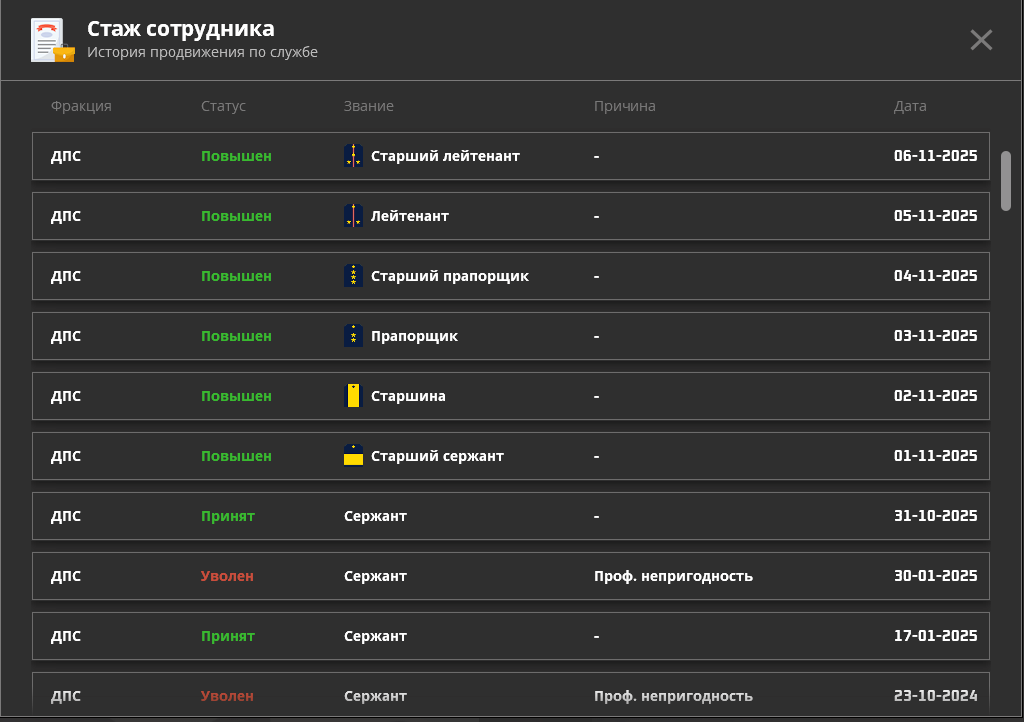Click the Звание column header
The image size is (1024, 722).
click(x=368, y=106)
